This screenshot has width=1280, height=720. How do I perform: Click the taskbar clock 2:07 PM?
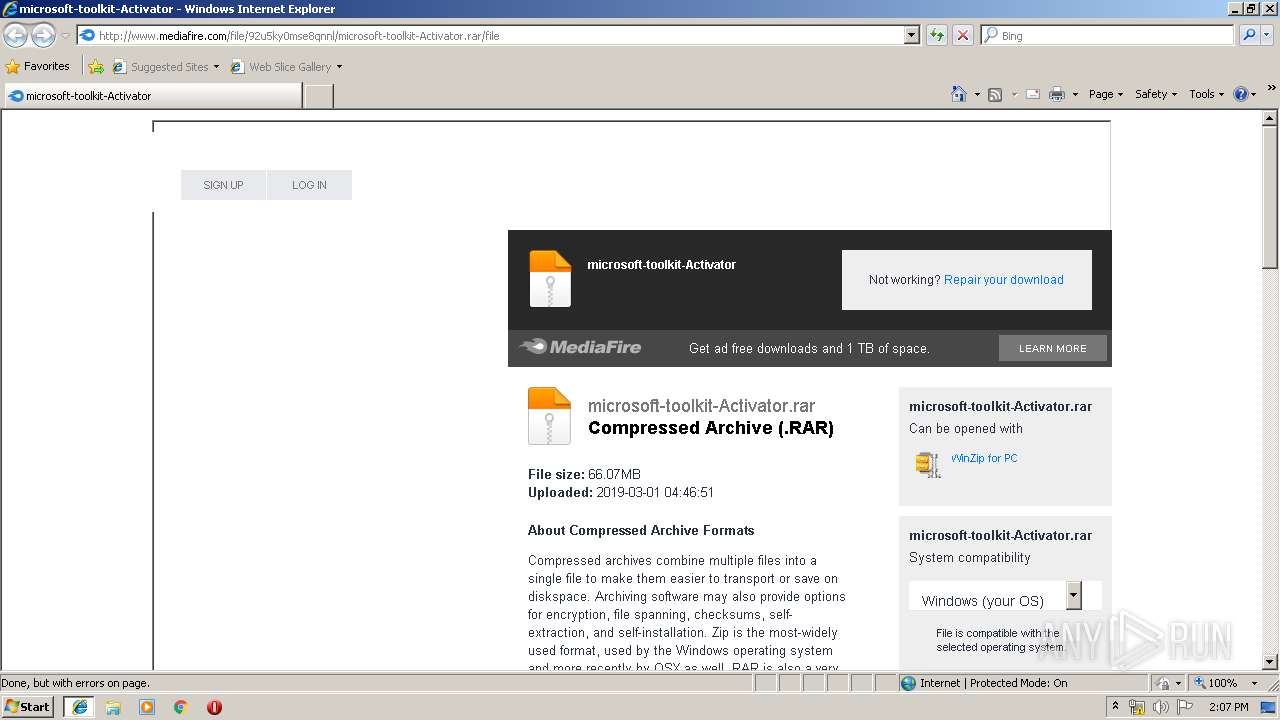pyautogui.click(x=1228, y=707)
